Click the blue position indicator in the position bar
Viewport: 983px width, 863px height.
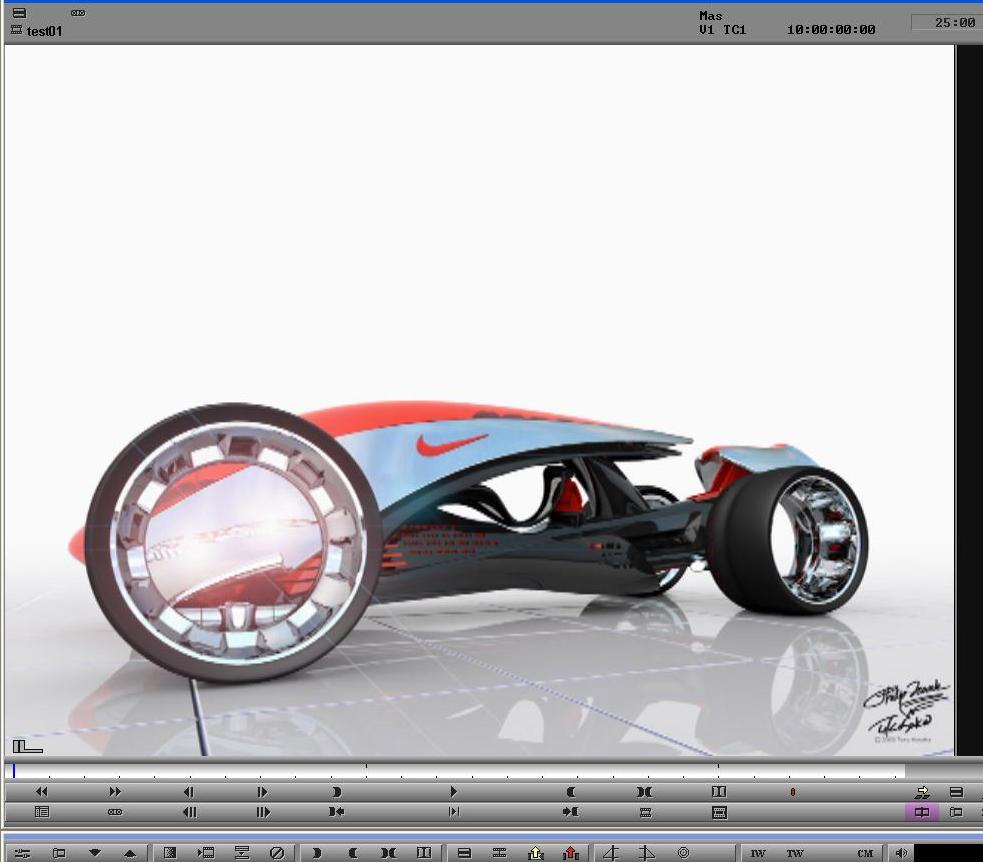click(x=13, y=771)
